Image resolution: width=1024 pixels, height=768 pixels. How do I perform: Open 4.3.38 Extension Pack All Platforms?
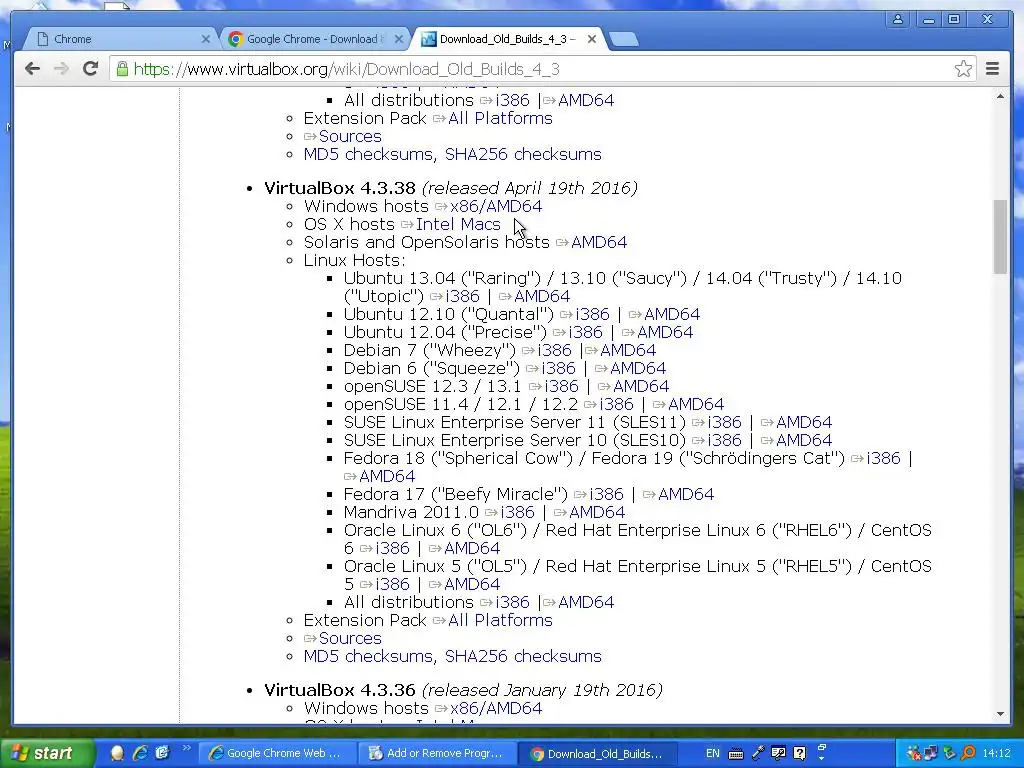pos(500,620)
